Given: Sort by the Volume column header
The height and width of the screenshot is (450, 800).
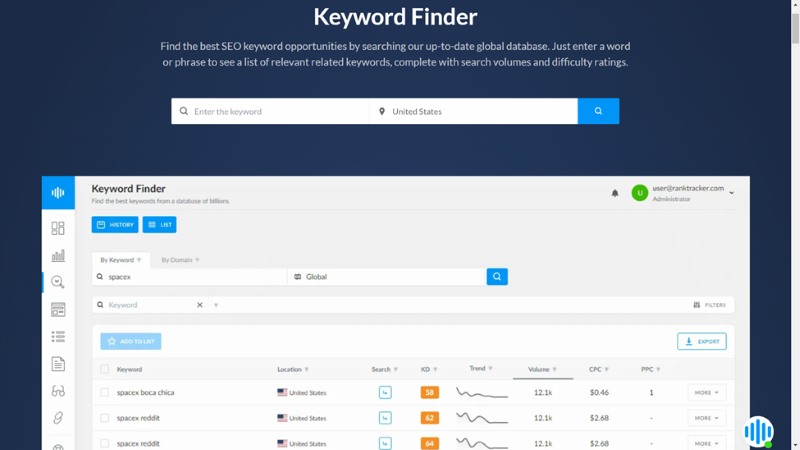Looking at the screenshot, I should [x=542, y=369].
